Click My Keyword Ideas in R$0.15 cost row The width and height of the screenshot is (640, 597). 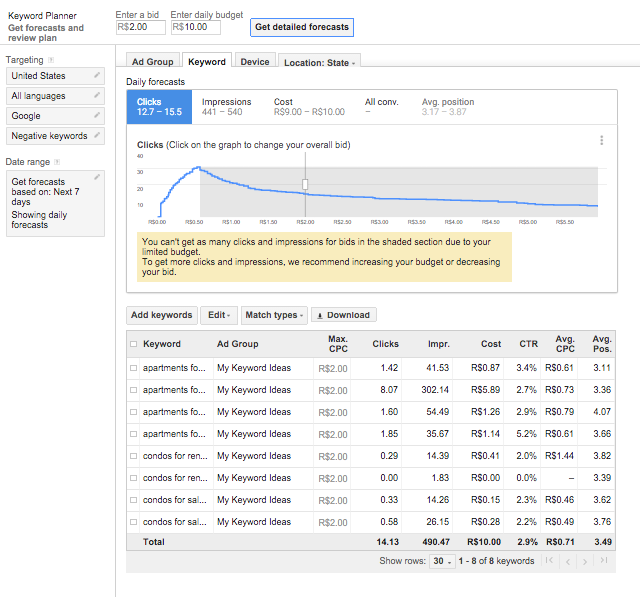click(x=254, y=500)
